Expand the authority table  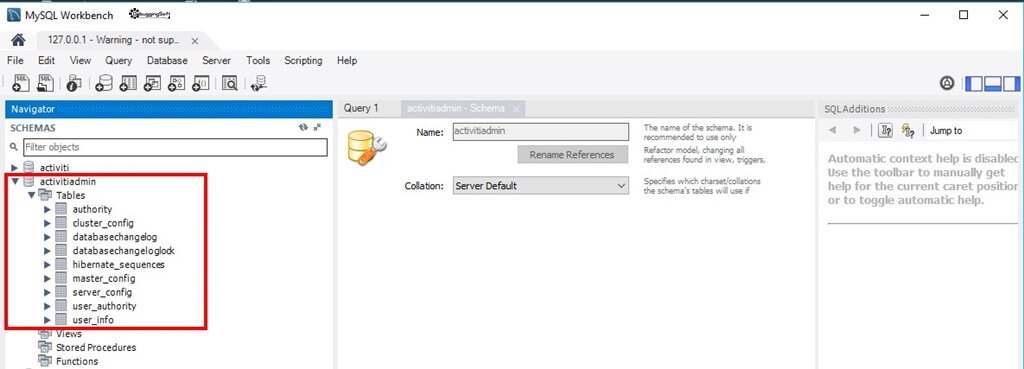click(47, 209)
